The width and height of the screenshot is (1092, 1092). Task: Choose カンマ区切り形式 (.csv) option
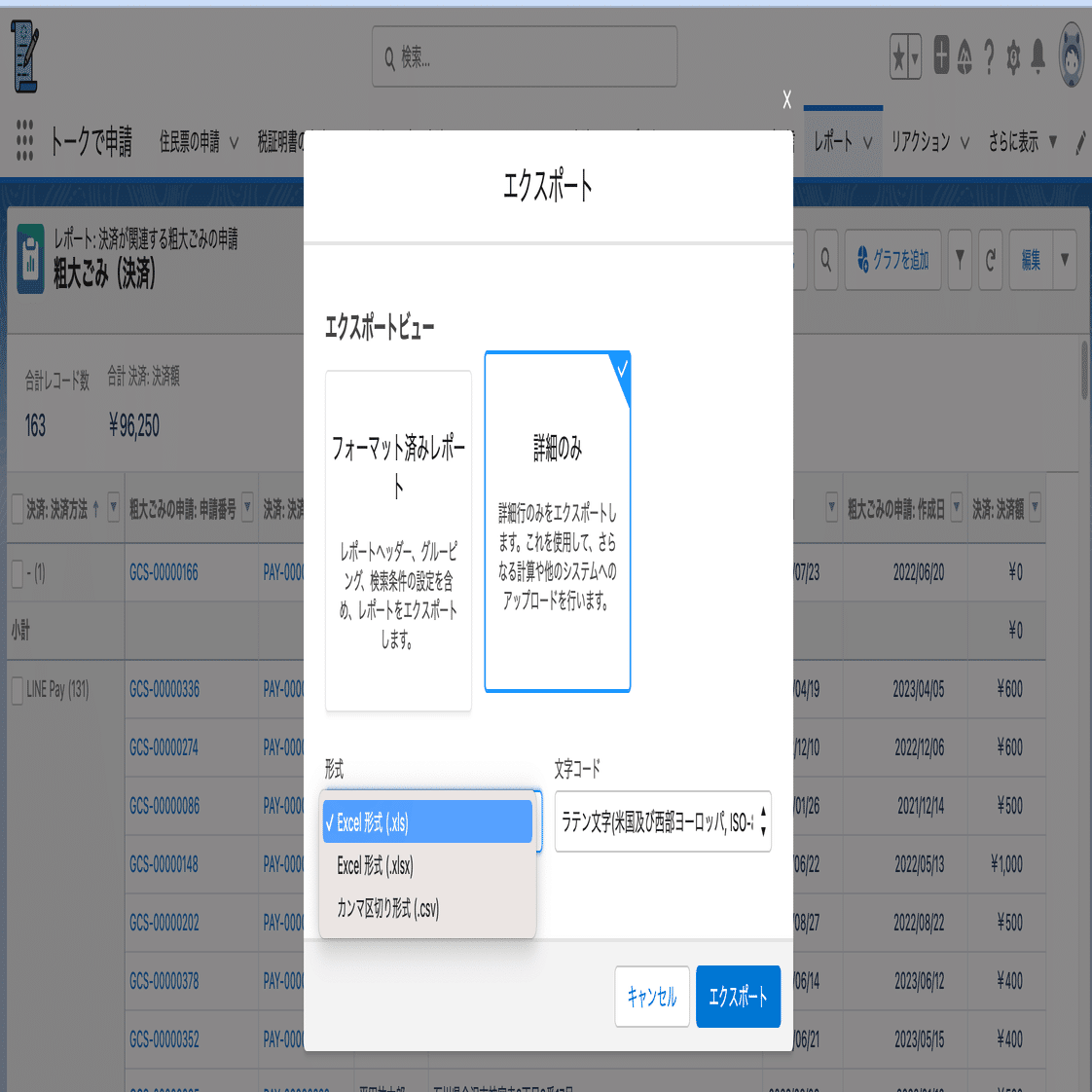coord(427,908)
